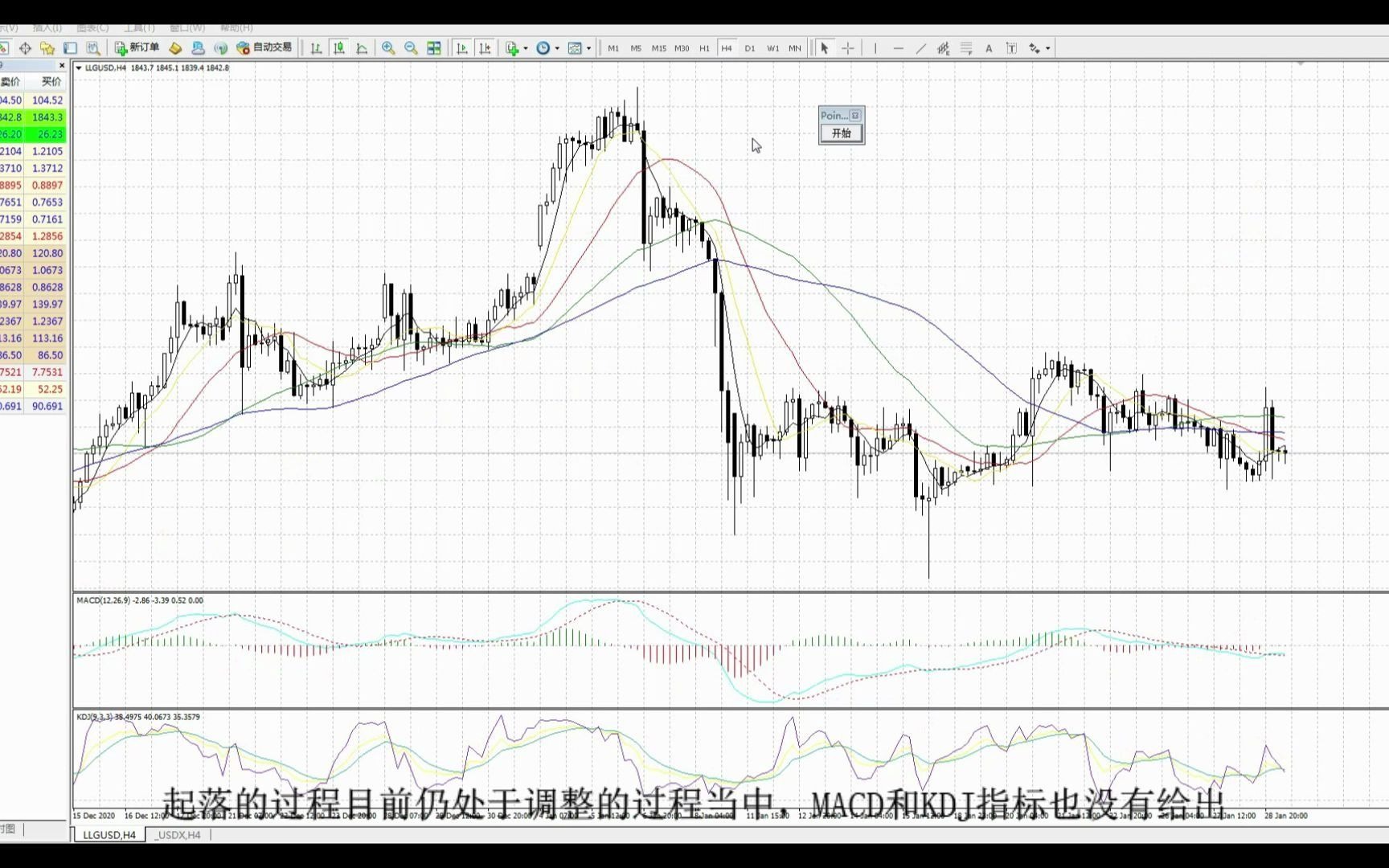Toggle 自动交易 auto trading
Viewport: 1389px width, 868px height.
coord(264,47)
